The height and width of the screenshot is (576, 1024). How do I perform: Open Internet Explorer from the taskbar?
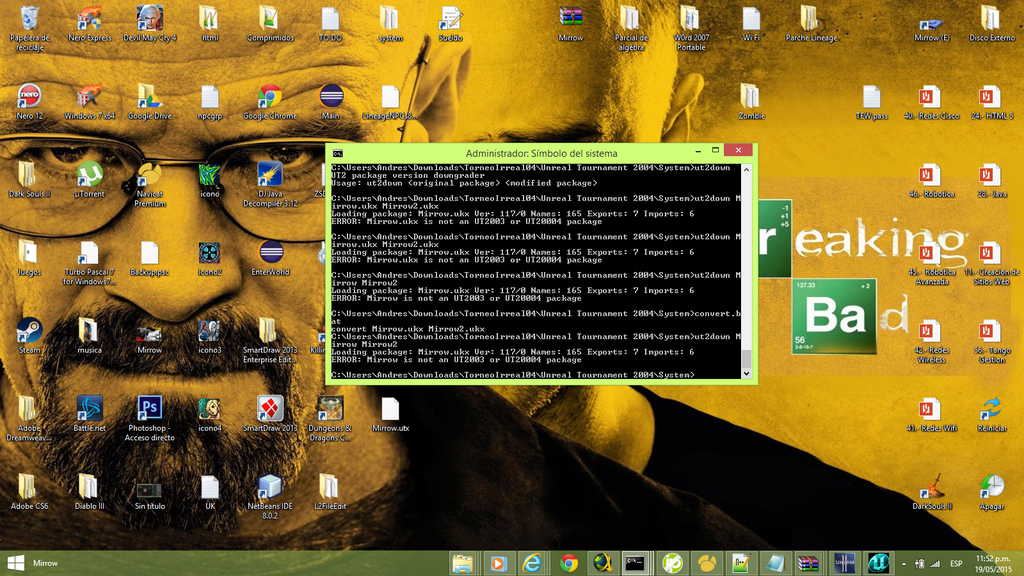coord(533,563)
